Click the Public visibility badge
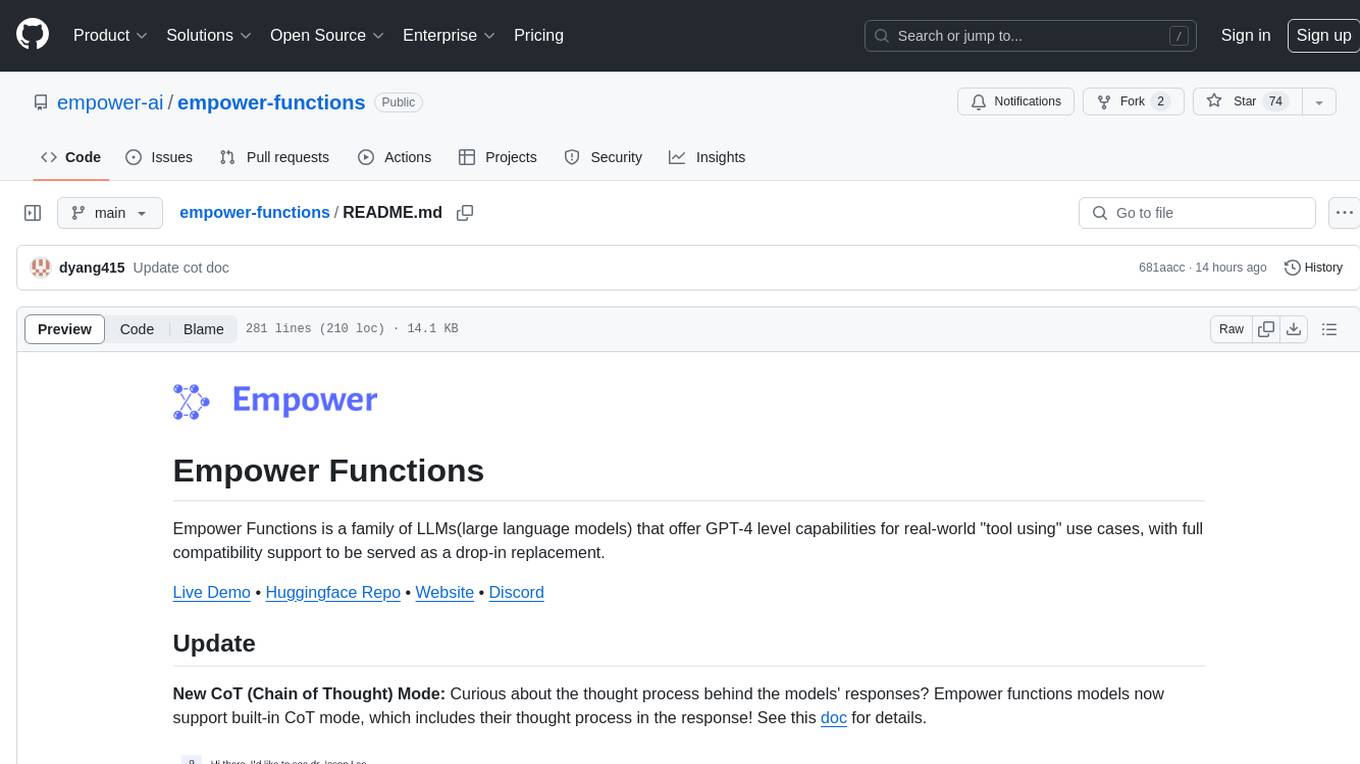The image size is (1360, 764). pyautogui.click(x=398, y=102)
